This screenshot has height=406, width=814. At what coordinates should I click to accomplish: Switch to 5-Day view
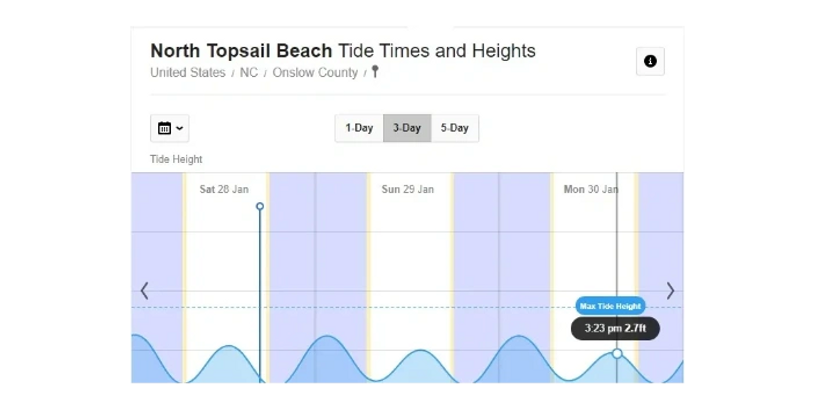point(455,128)
